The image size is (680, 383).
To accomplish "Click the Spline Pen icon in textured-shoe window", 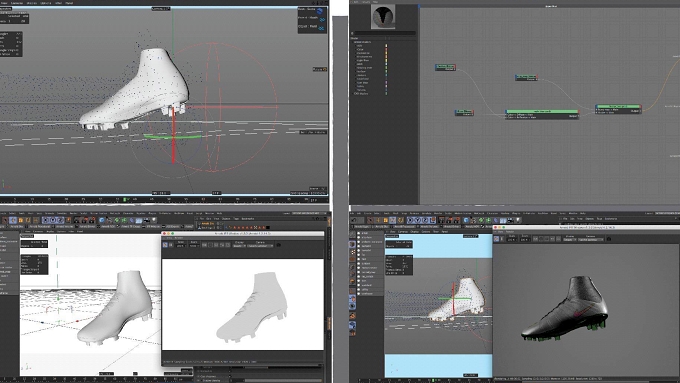I will coord(474,220).
